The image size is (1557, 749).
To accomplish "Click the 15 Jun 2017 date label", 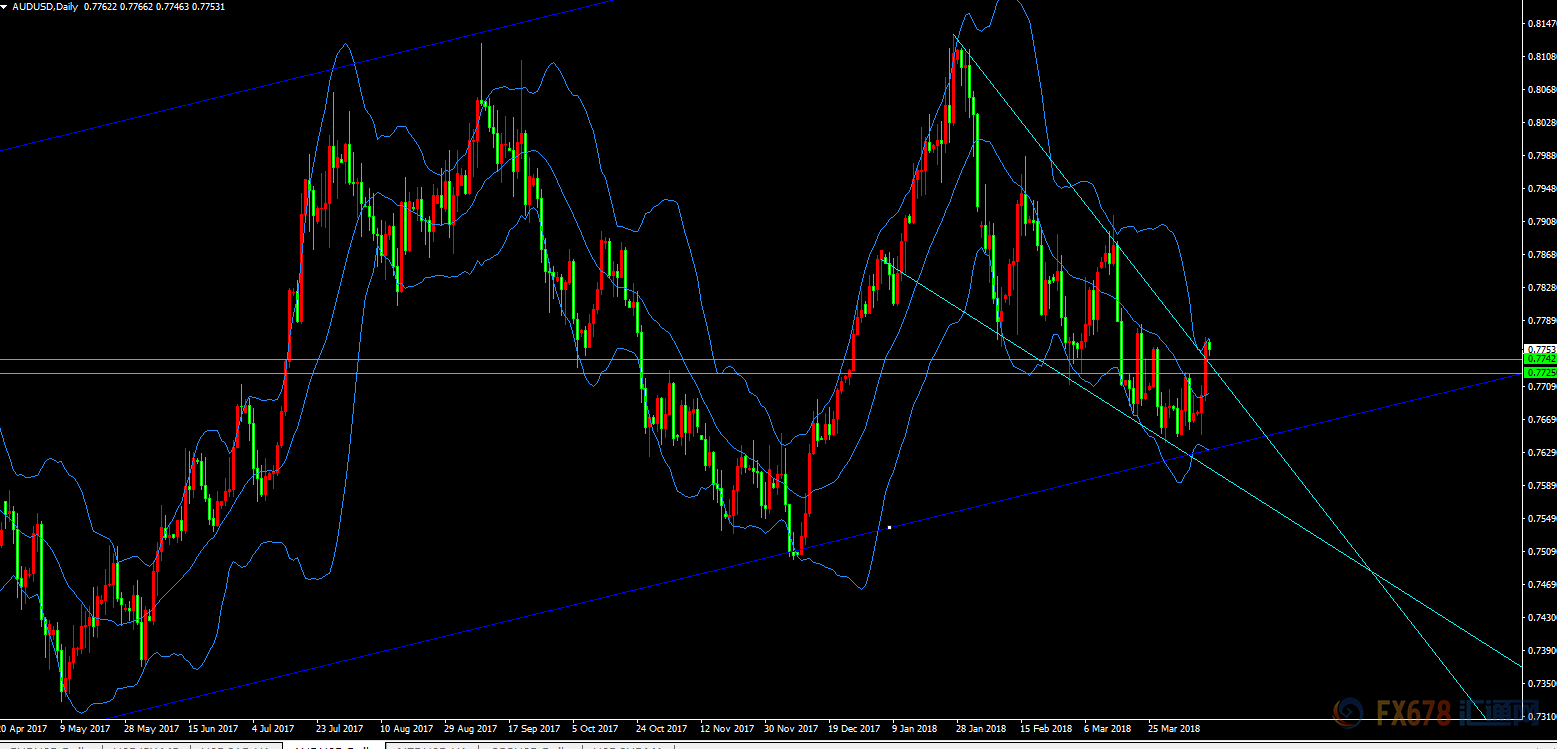I will click(215, 729).
